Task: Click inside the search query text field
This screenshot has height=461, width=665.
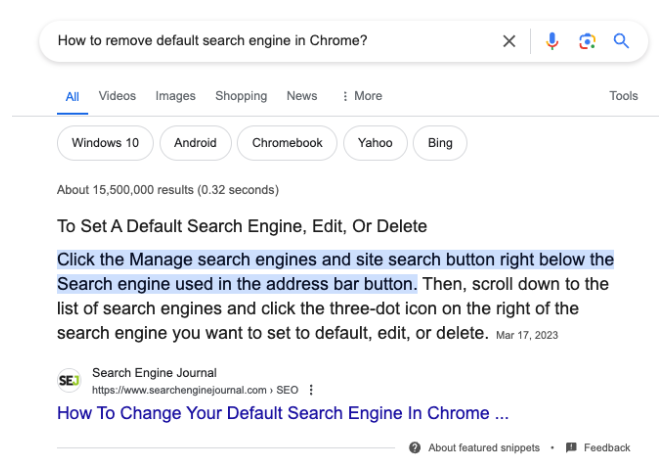Action: 271,41
